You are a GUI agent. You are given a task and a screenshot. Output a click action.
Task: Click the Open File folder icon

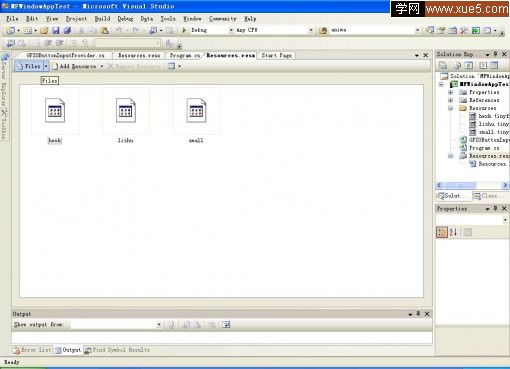tap(44, 30)
